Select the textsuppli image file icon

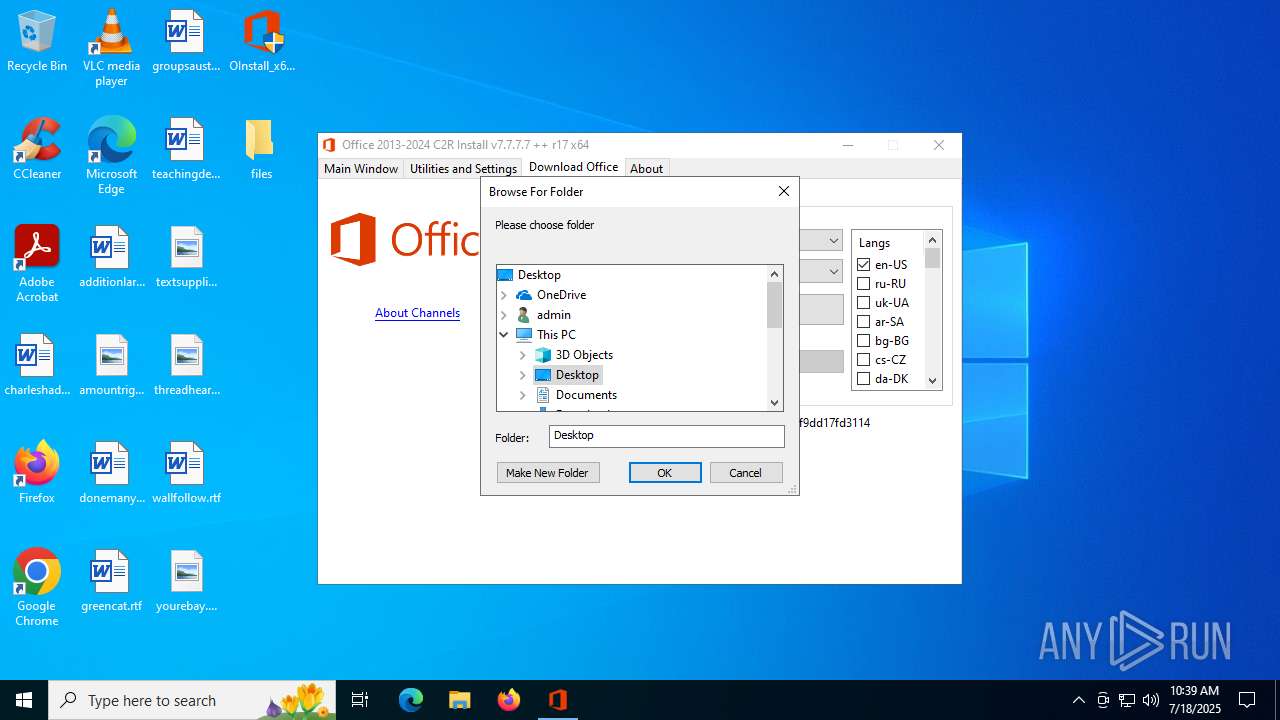pos(186,257)
